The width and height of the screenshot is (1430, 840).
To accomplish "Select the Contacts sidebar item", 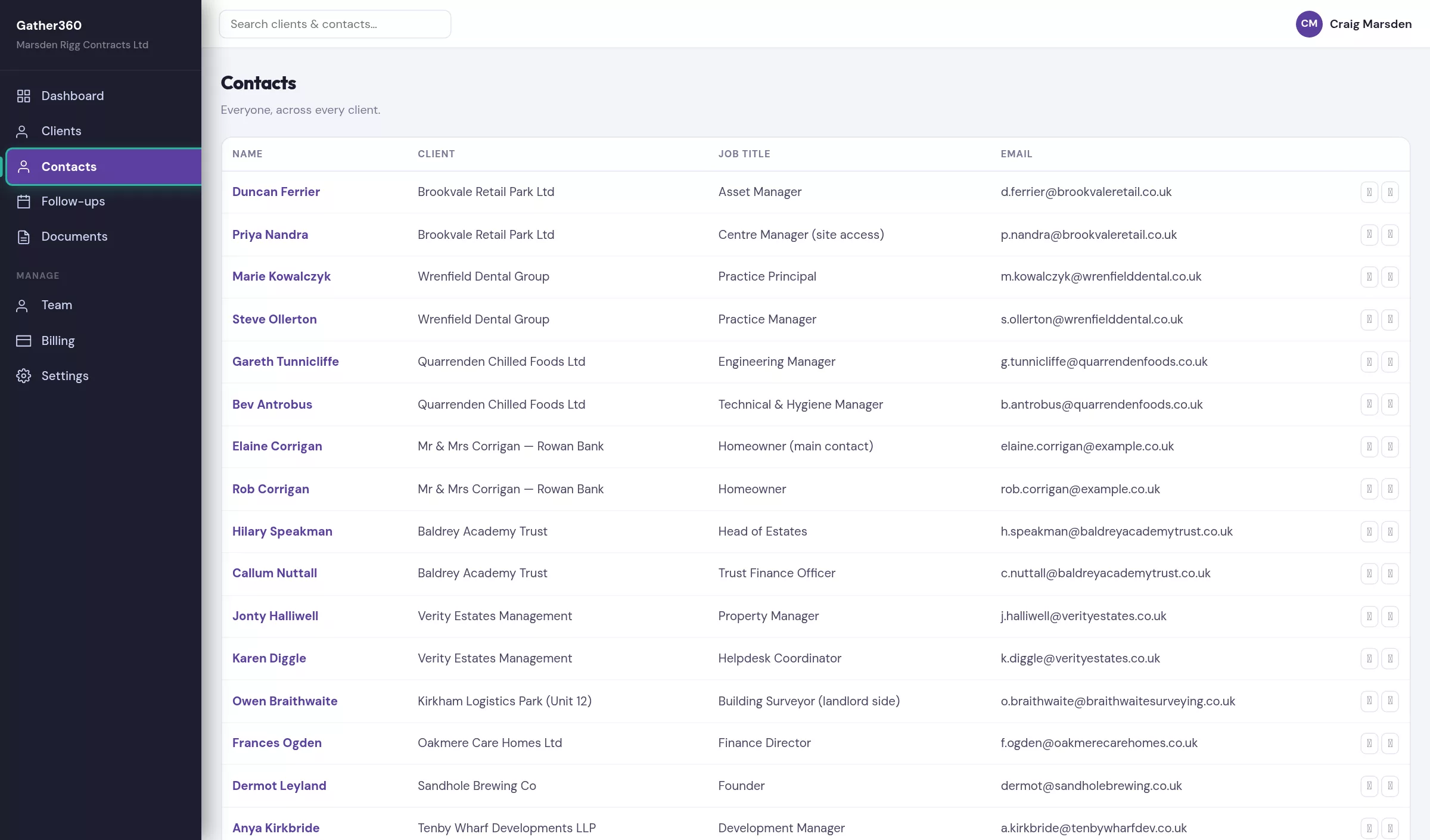I will [104, 167].
